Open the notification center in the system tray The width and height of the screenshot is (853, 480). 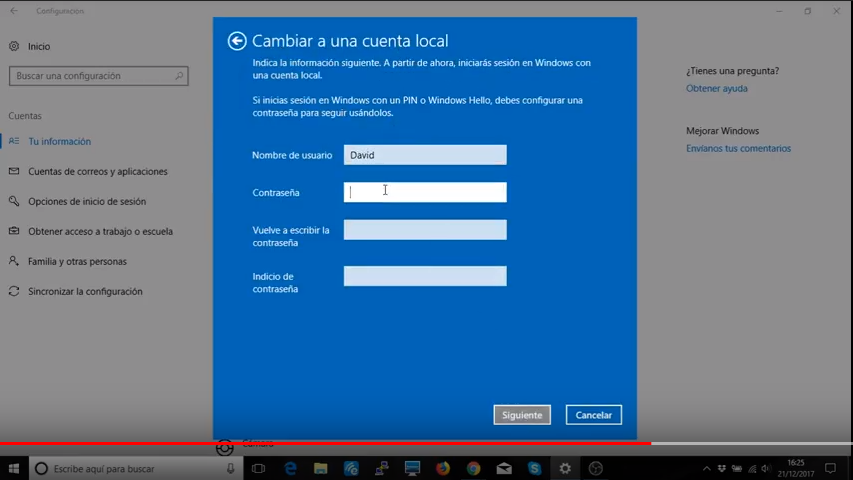pos(830,468)
